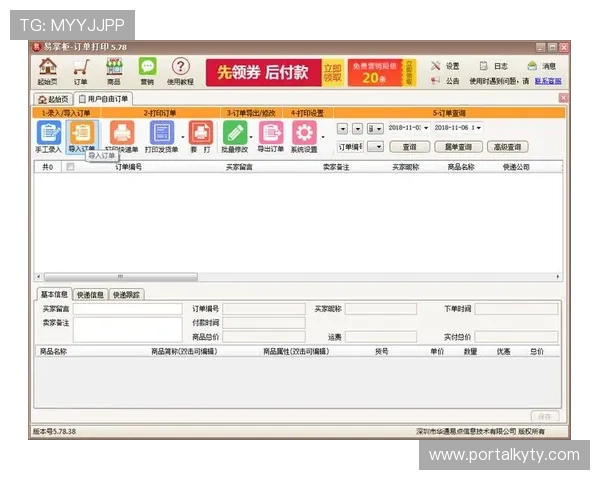Click the 商品简称(双击可编辑) column header
Viewport: 600px width, 480px height.
184,351
